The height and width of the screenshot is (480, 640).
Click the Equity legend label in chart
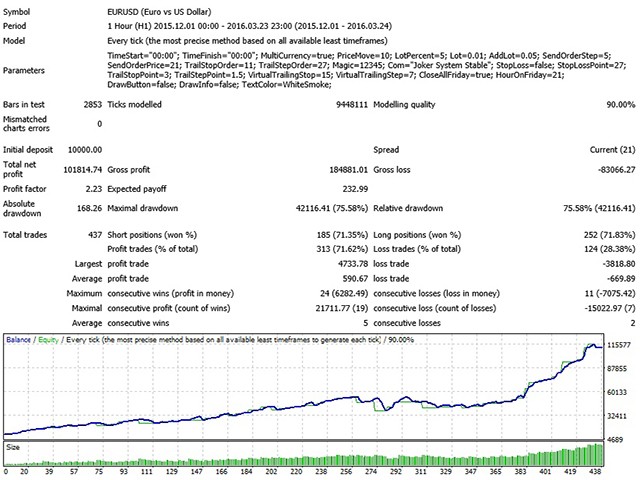click(x=48, y=340)
